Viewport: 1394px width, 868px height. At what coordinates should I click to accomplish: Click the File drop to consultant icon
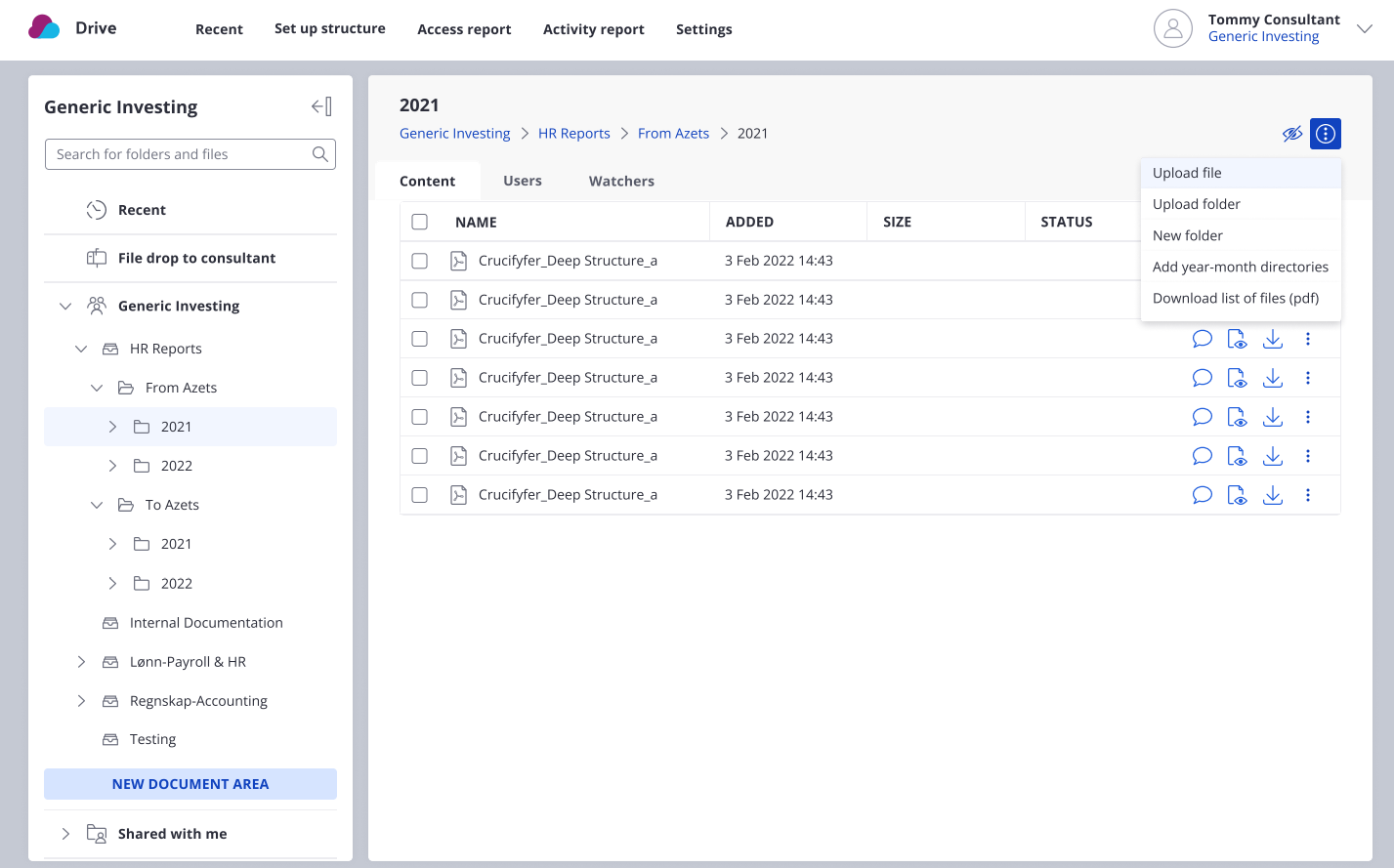point(97,258)
